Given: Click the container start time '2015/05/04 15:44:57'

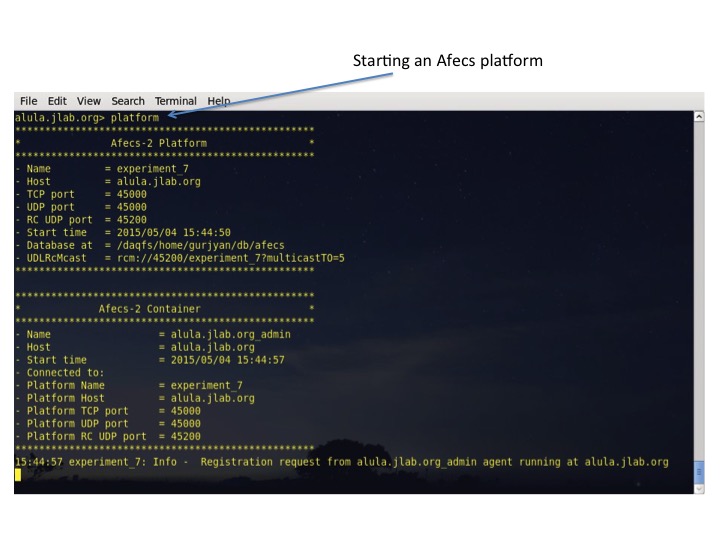Looking at the screenshot, I should coord(228,360).
